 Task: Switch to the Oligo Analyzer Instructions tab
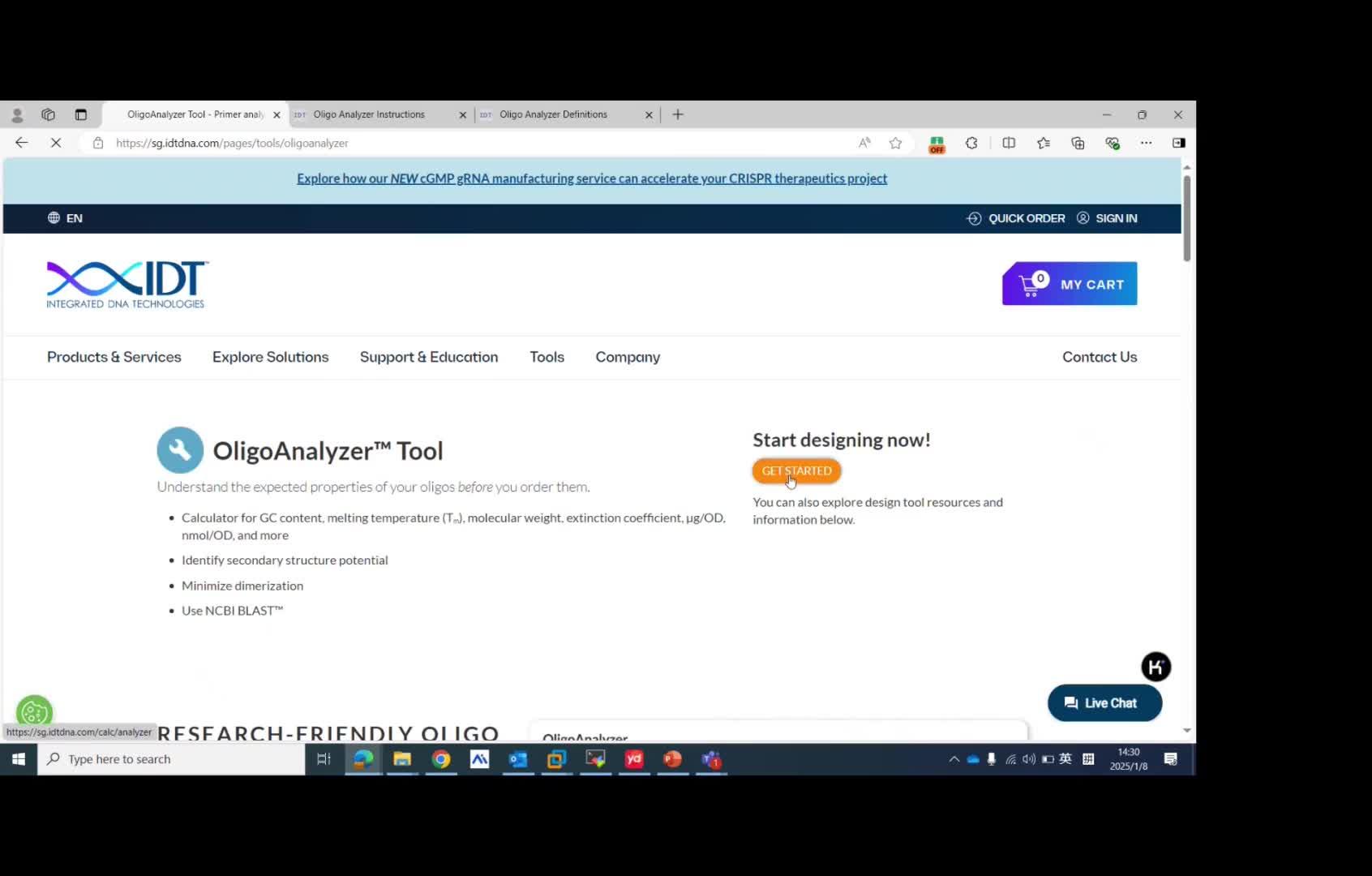point(369,114)
